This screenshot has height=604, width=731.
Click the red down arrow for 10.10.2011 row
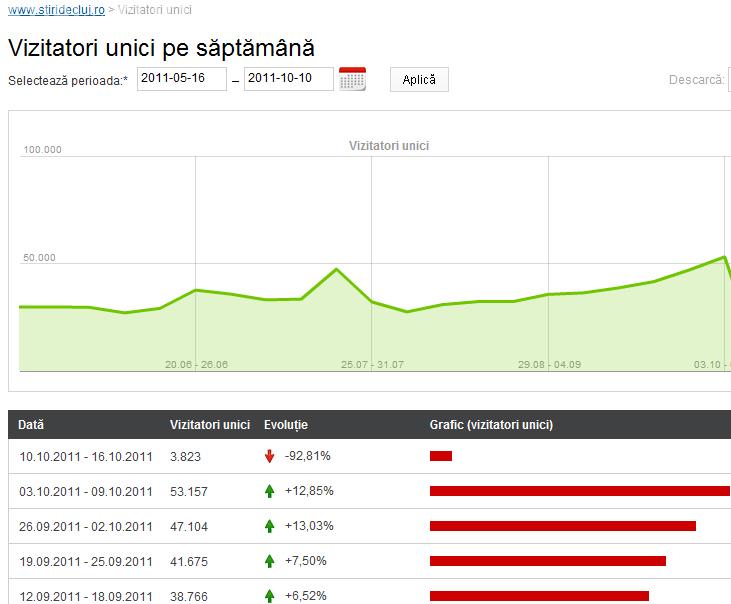click(269, 456)
